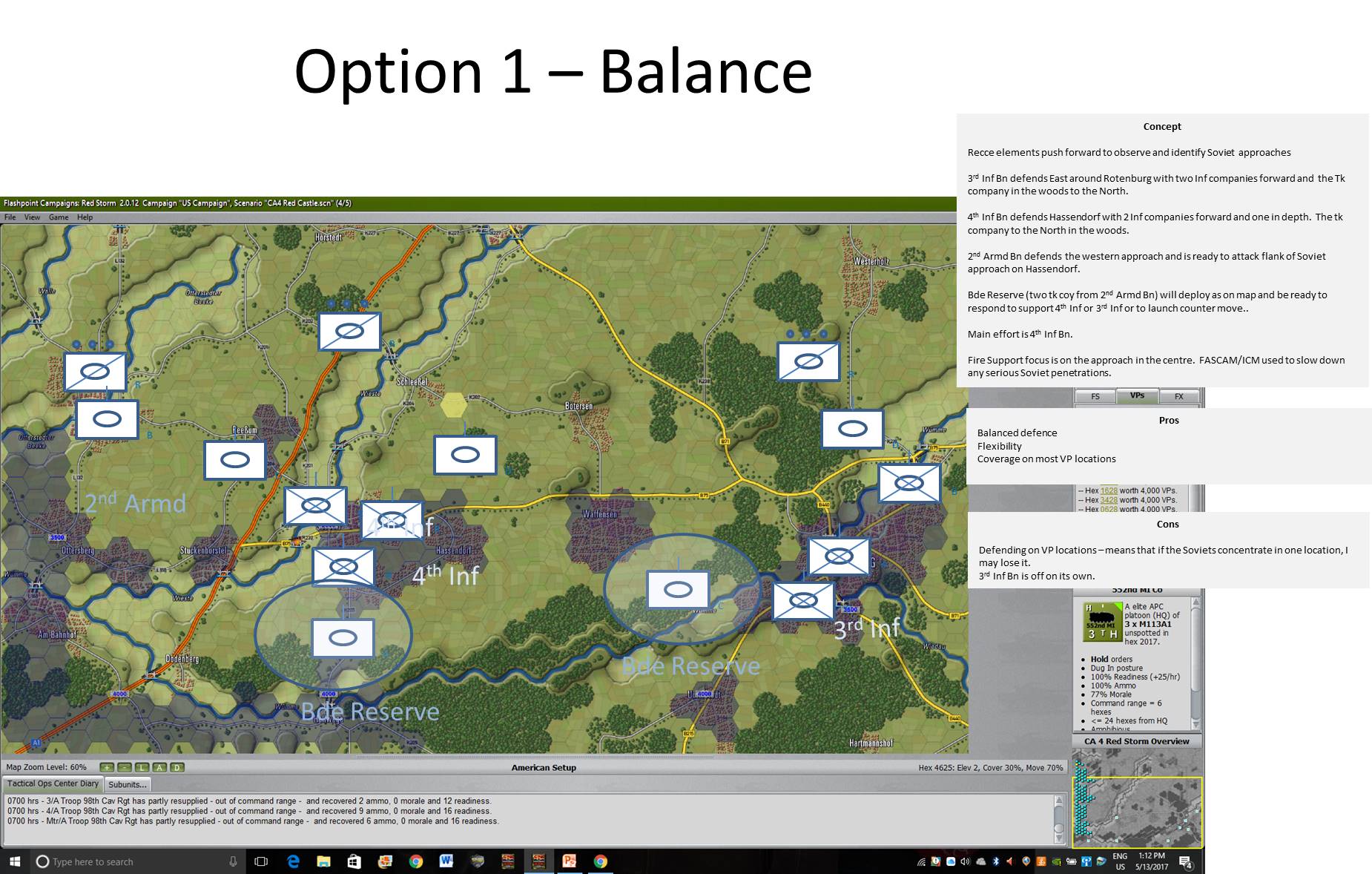Switch to the active Flashpoint Campaigns taskbar icon
This screenshot has width=1372, height=874.
(x=538, y=861)
